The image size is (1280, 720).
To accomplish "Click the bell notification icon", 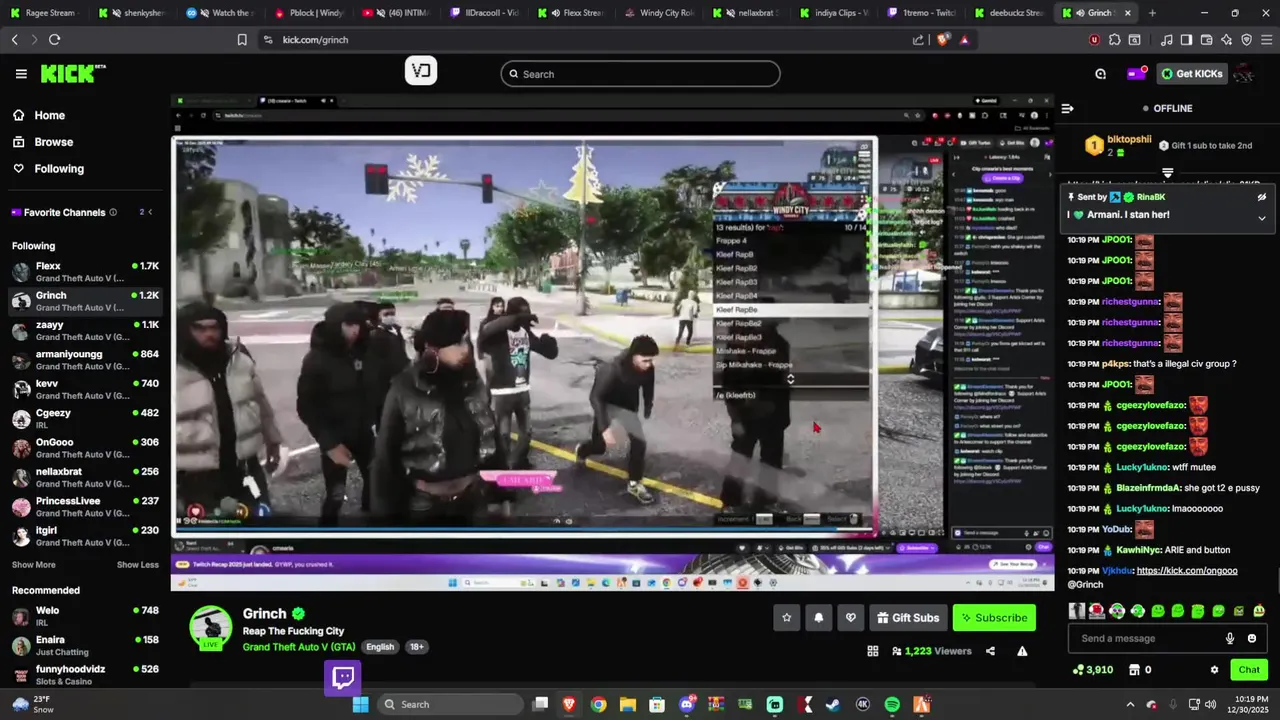I will point(818,618).
